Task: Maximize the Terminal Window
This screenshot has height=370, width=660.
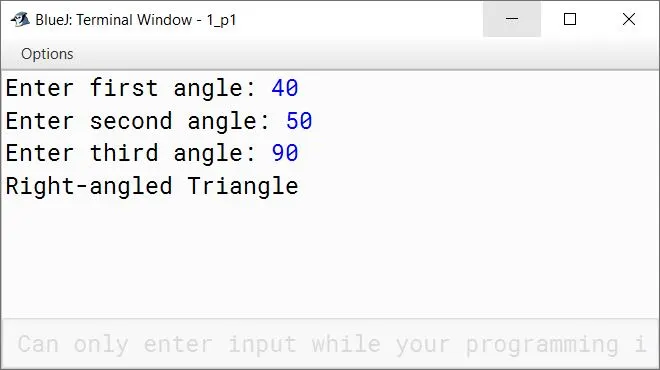Action: (570, 19)
